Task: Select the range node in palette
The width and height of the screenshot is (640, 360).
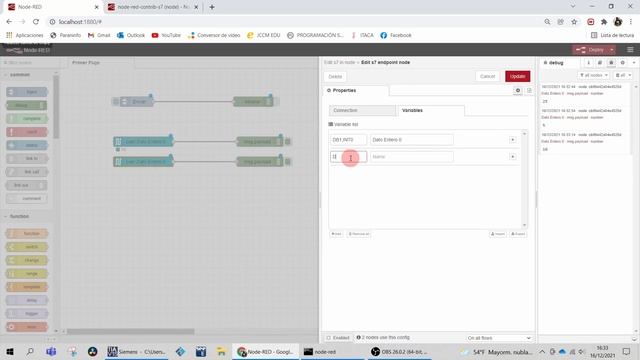Action: (x=27, y=273)
